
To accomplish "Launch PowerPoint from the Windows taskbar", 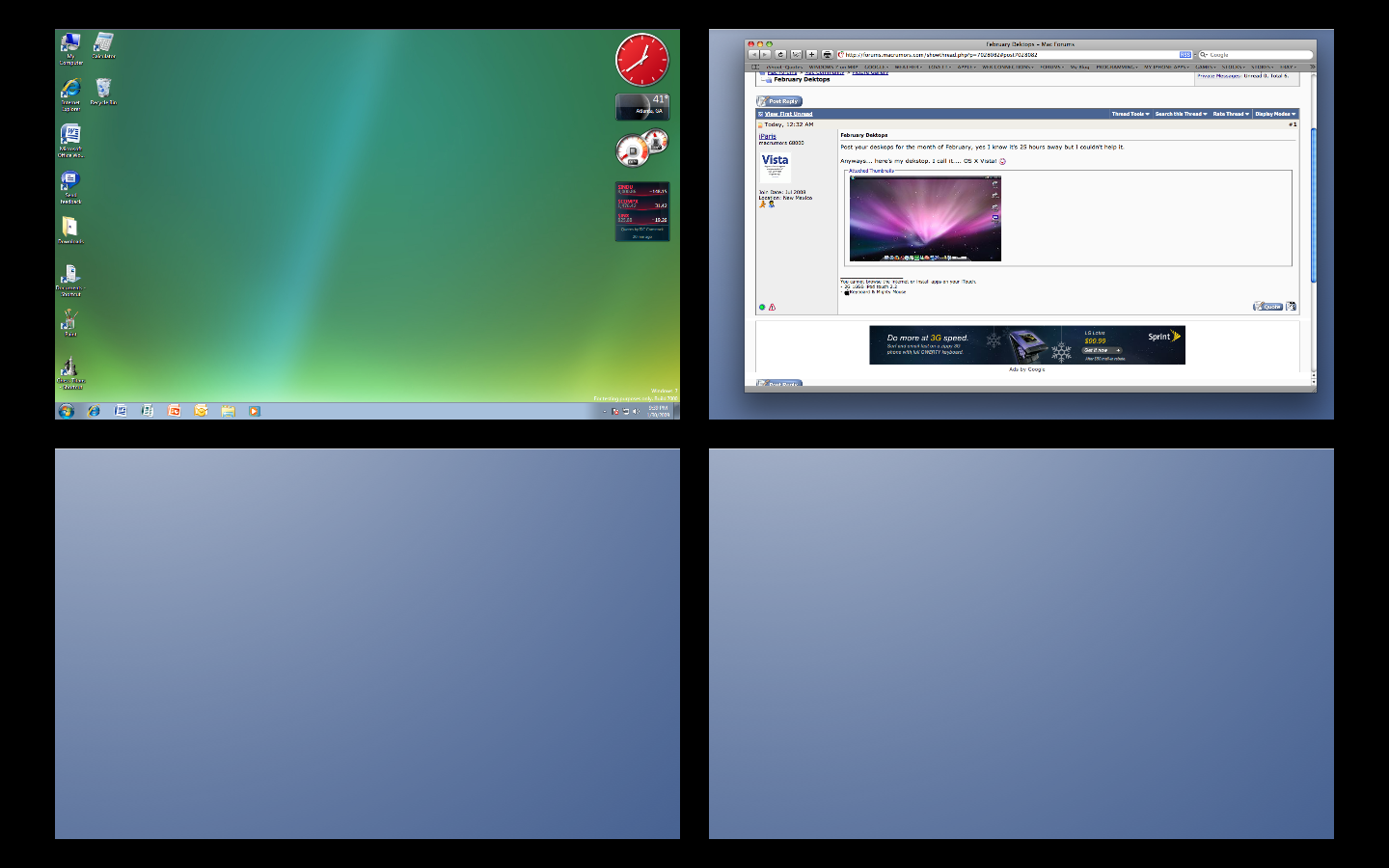I will 175,411.
